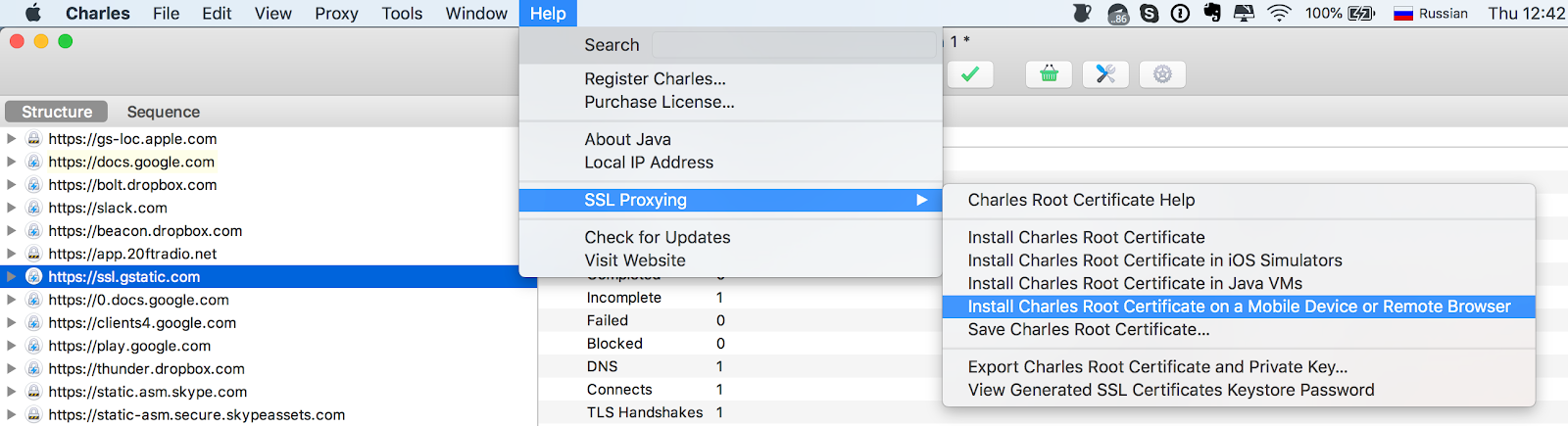Expand the bolt.dropbox.com disclosure triangle
1568x426 pixels.
12,185
